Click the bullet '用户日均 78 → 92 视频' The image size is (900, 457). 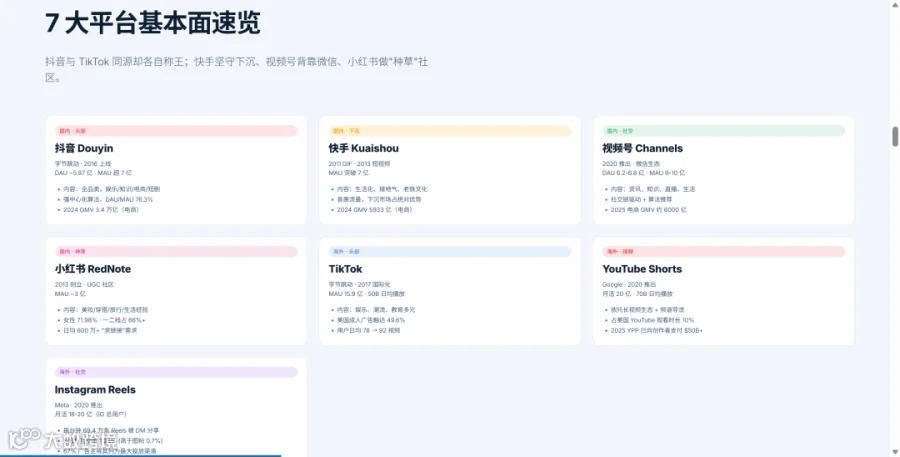point(368,330)
